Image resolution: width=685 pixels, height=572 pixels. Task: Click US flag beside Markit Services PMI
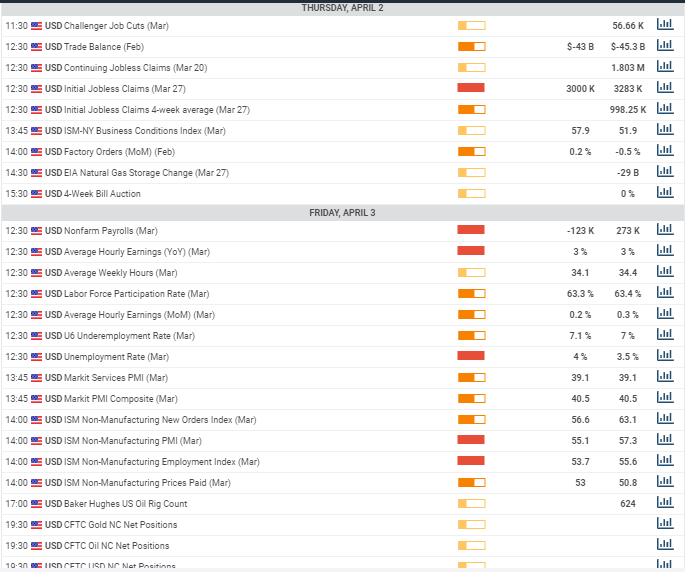[x=37, y=377]
